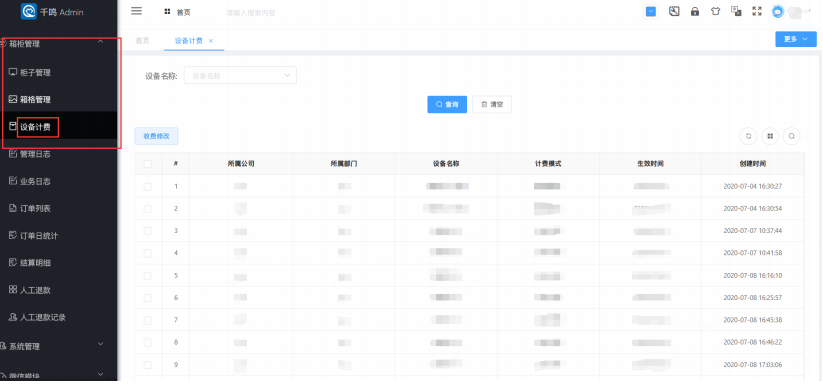
Task: Click the 查询 search button
Action: pyautogui.click(x=447, y=104)
